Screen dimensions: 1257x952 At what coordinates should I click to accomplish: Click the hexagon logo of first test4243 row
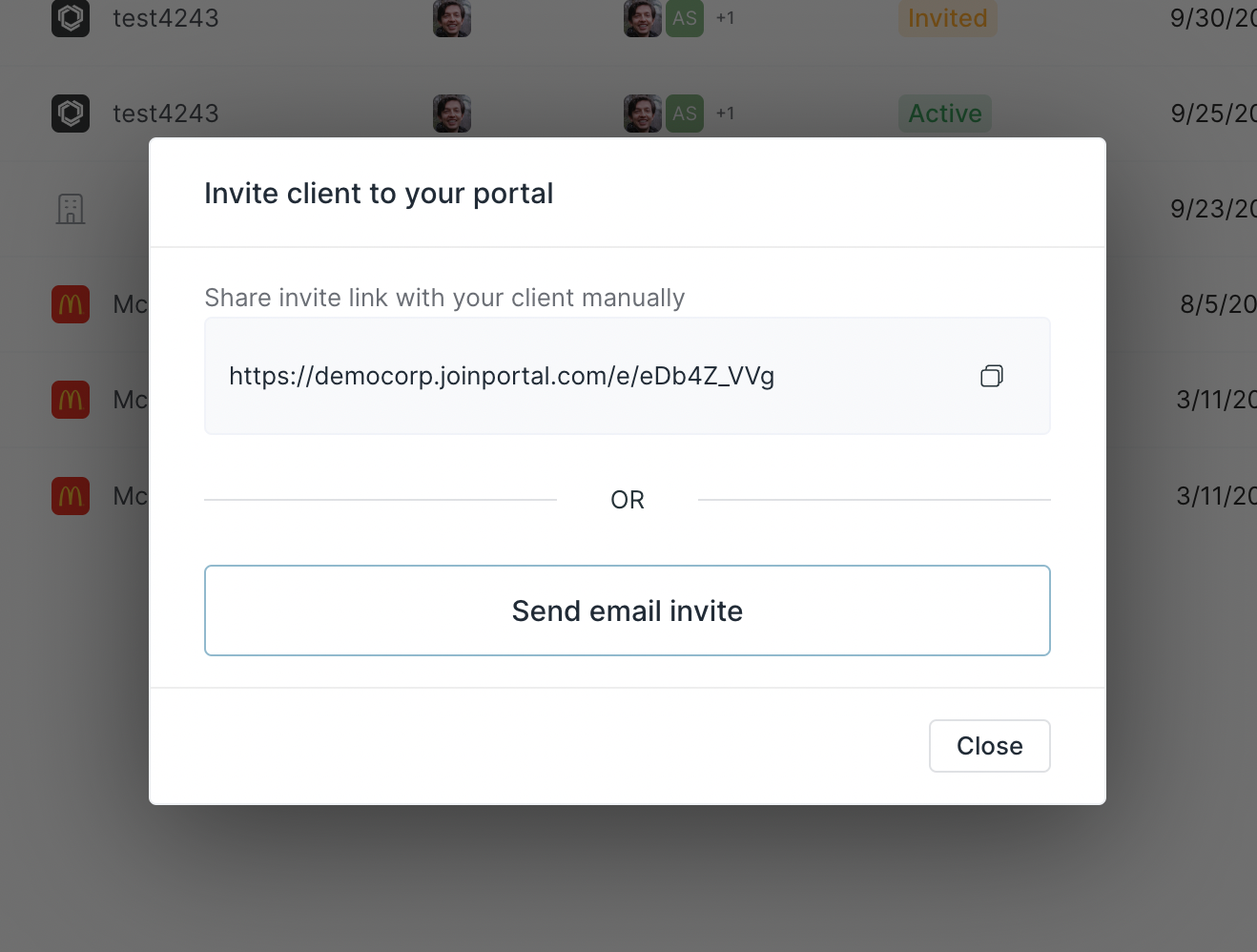71,18
